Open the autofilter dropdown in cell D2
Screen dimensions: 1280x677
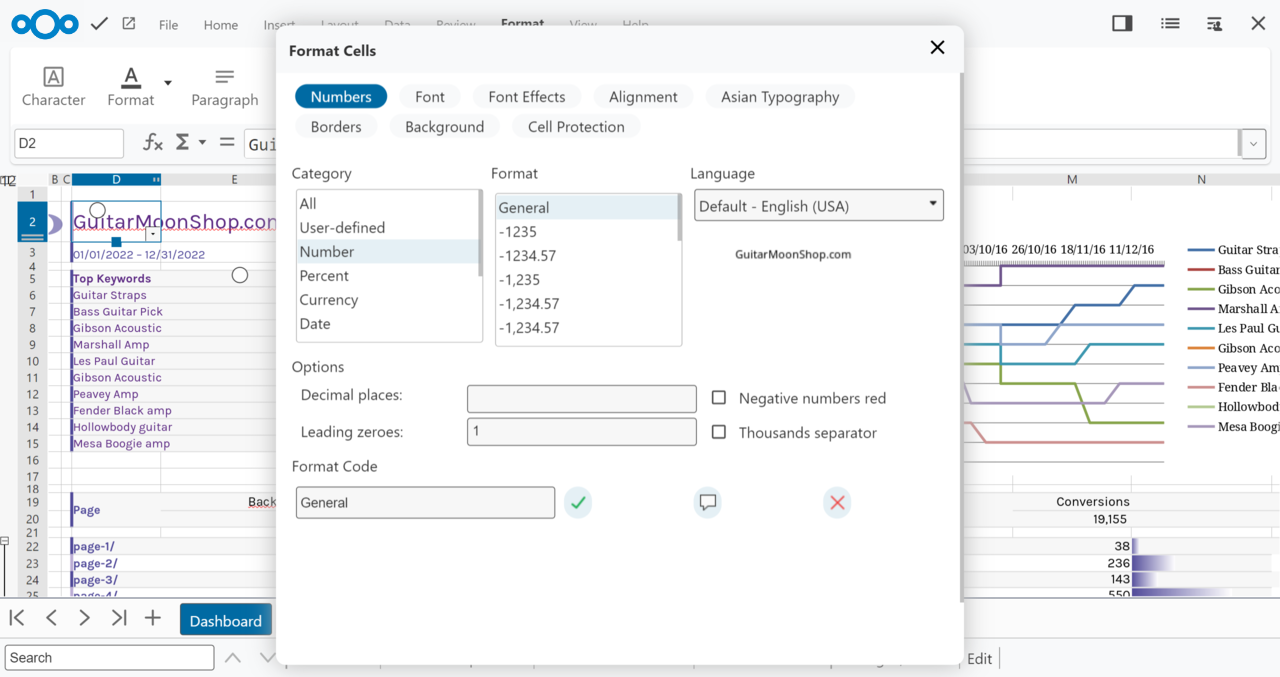pos(152,234)
